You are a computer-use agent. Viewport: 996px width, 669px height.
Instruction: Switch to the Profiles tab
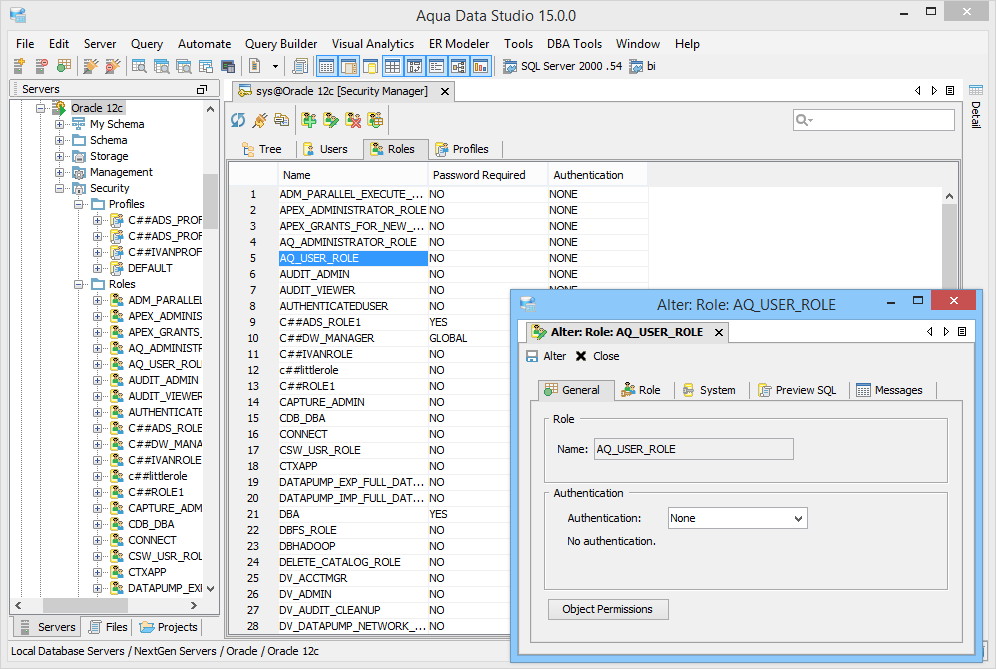[462, 149]
